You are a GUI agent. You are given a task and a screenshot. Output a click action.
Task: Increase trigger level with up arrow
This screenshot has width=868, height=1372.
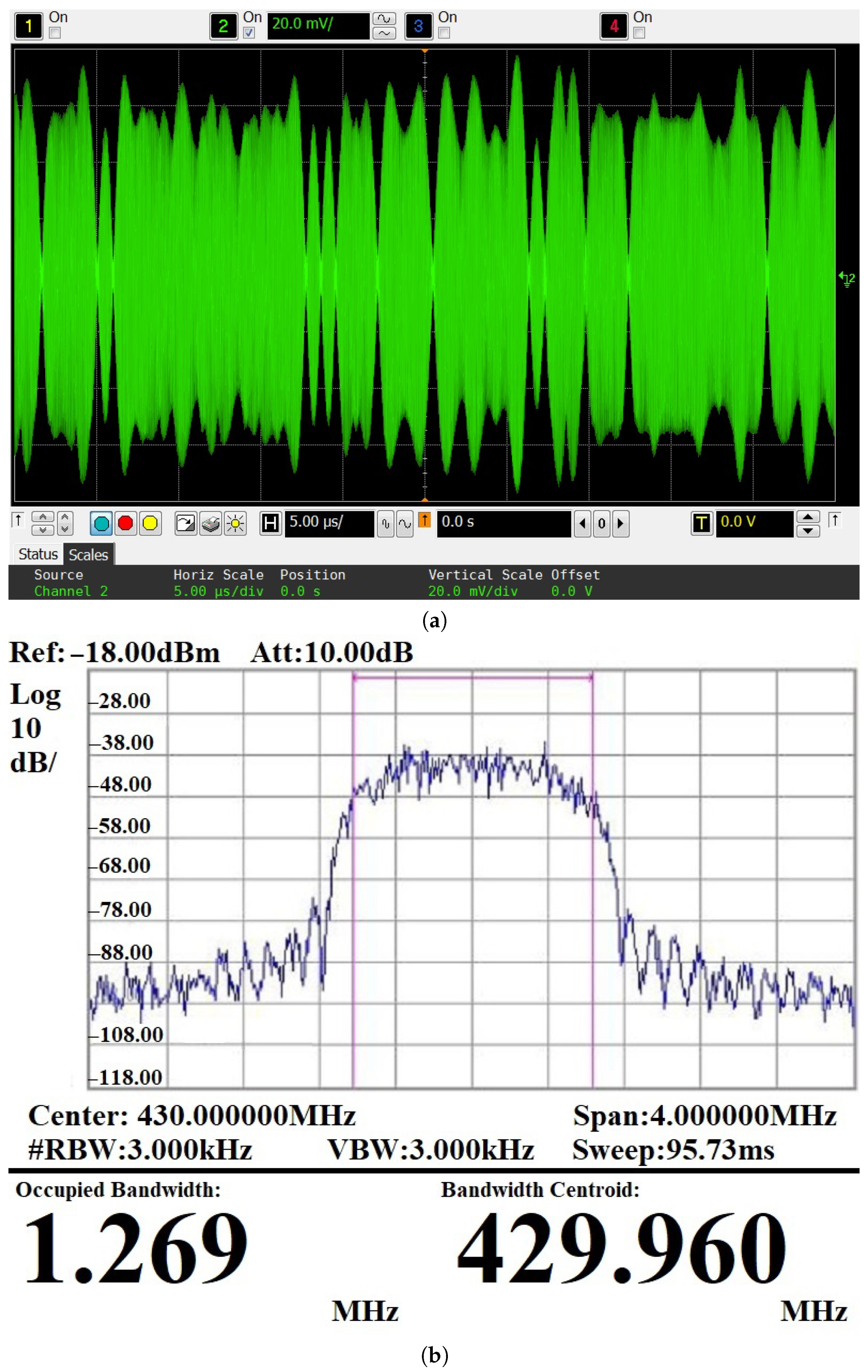click(808, 517)
